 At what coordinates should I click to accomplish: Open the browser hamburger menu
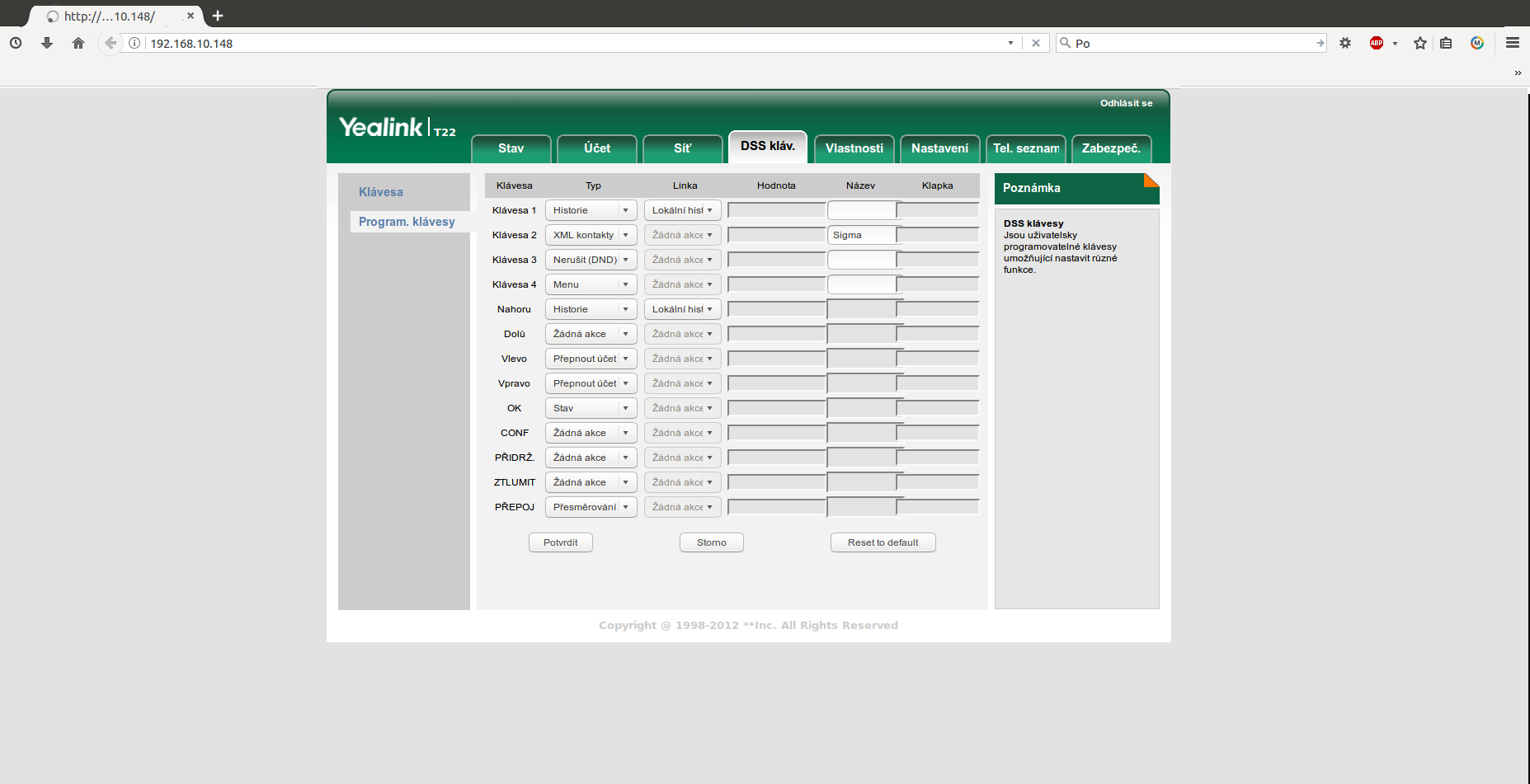pos(1513,43)
